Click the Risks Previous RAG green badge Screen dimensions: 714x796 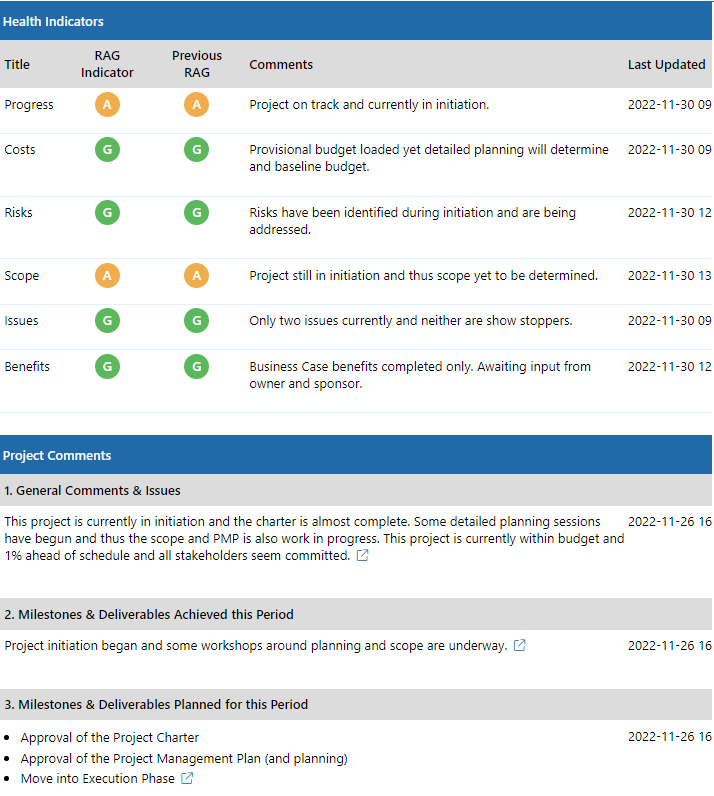pos(197,213)
